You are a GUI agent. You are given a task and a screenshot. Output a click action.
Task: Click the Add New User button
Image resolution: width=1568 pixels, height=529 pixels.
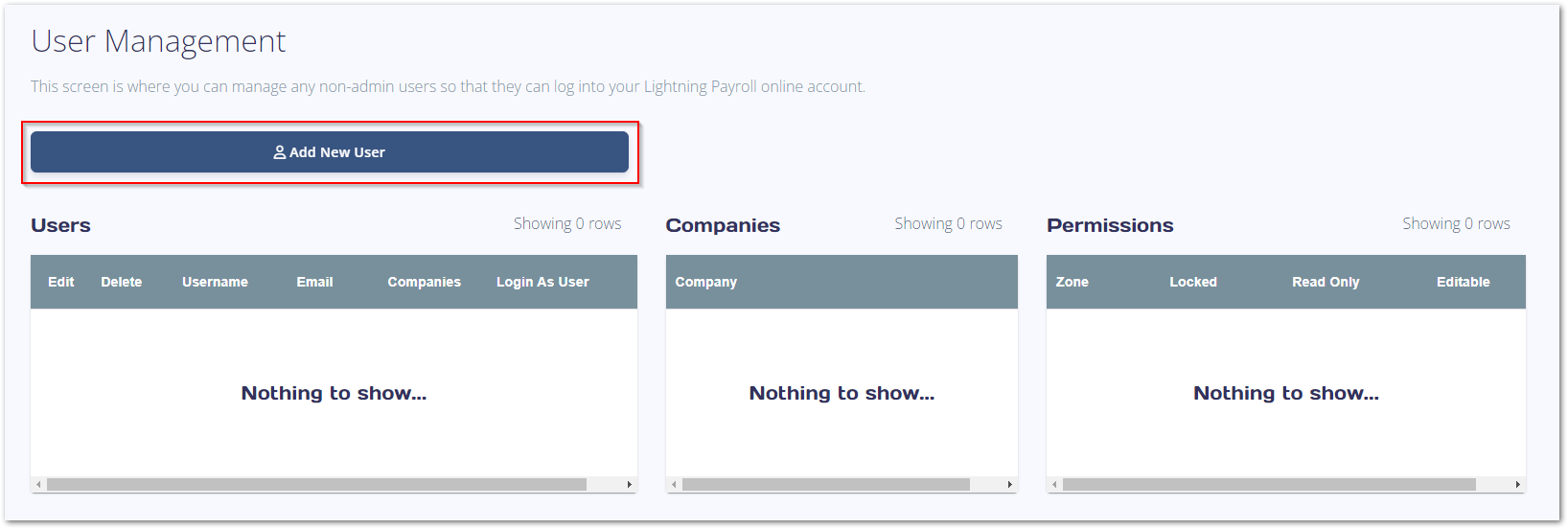pyautogui.click(x=330, y=152)
